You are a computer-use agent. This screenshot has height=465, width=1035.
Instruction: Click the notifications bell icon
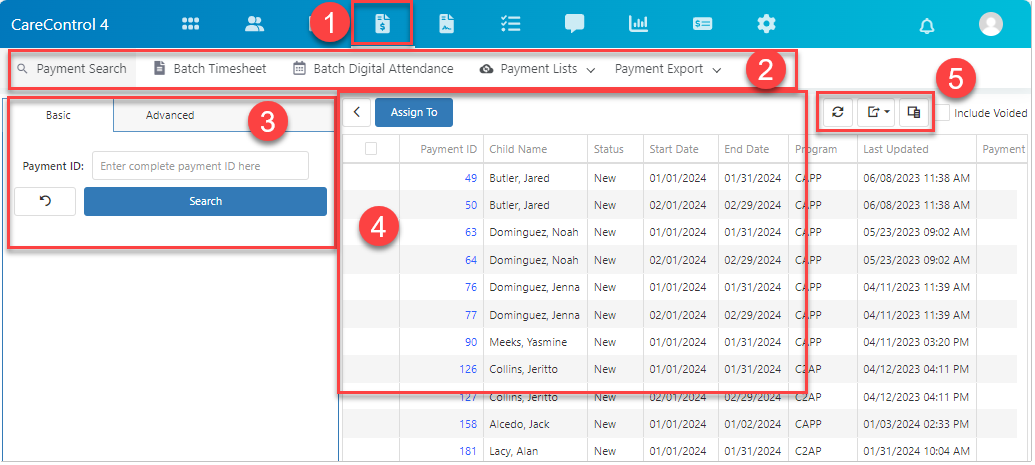[927, 26]
